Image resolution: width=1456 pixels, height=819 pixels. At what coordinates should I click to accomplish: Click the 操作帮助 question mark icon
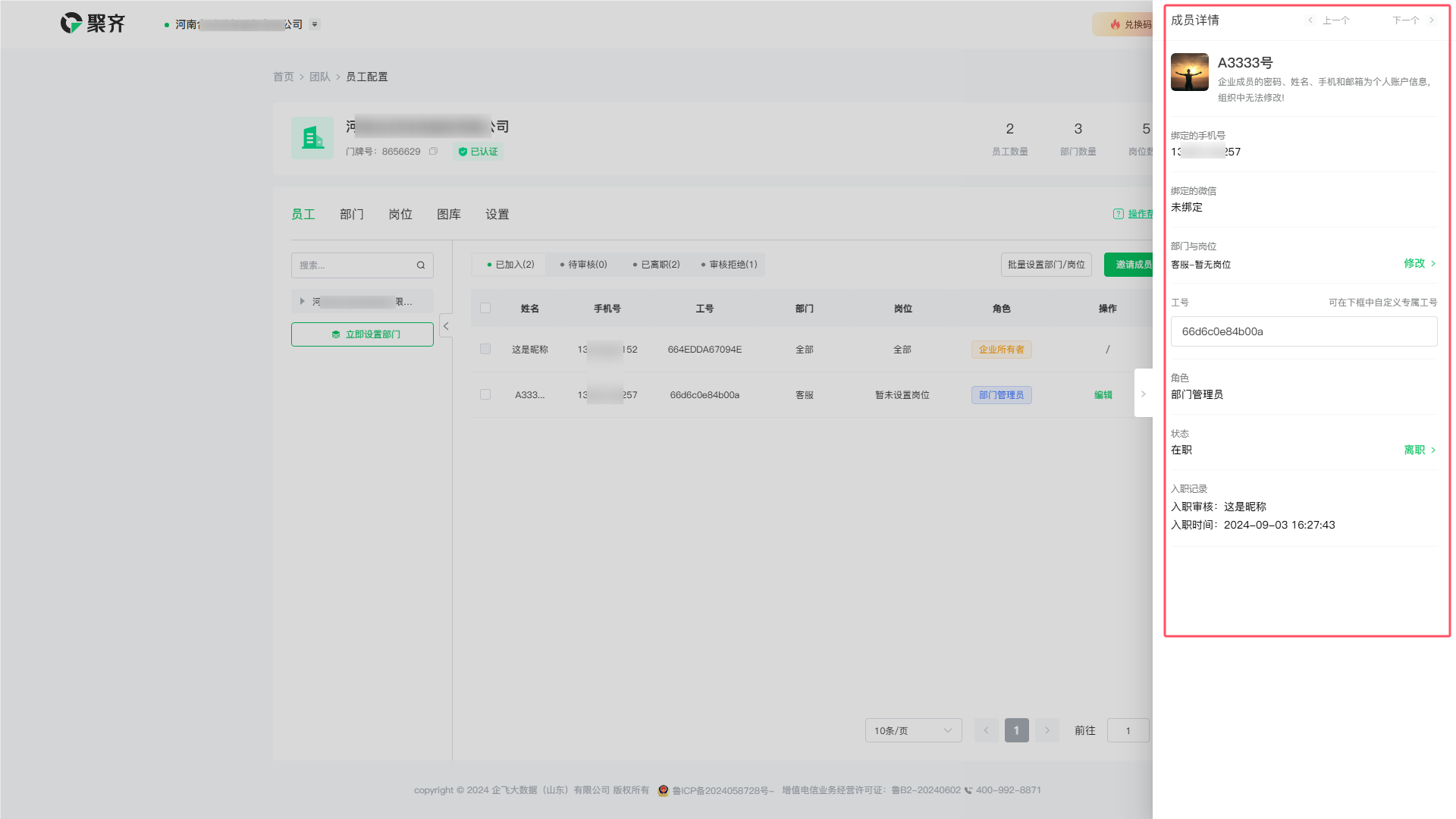(1118, 214)
